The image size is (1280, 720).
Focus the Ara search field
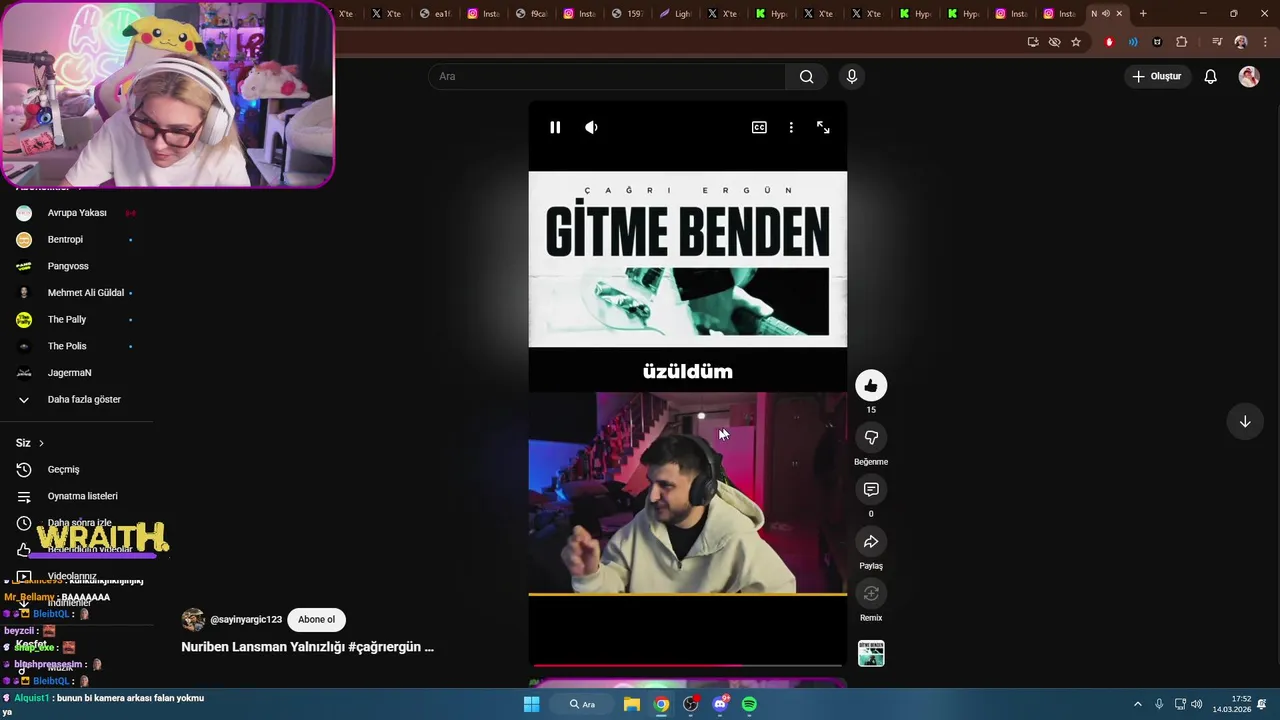click(x=608, y=76)
